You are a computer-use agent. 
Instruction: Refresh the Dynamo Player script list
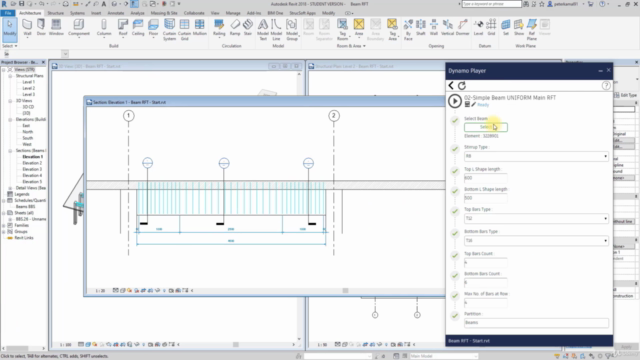pos(462,86)
